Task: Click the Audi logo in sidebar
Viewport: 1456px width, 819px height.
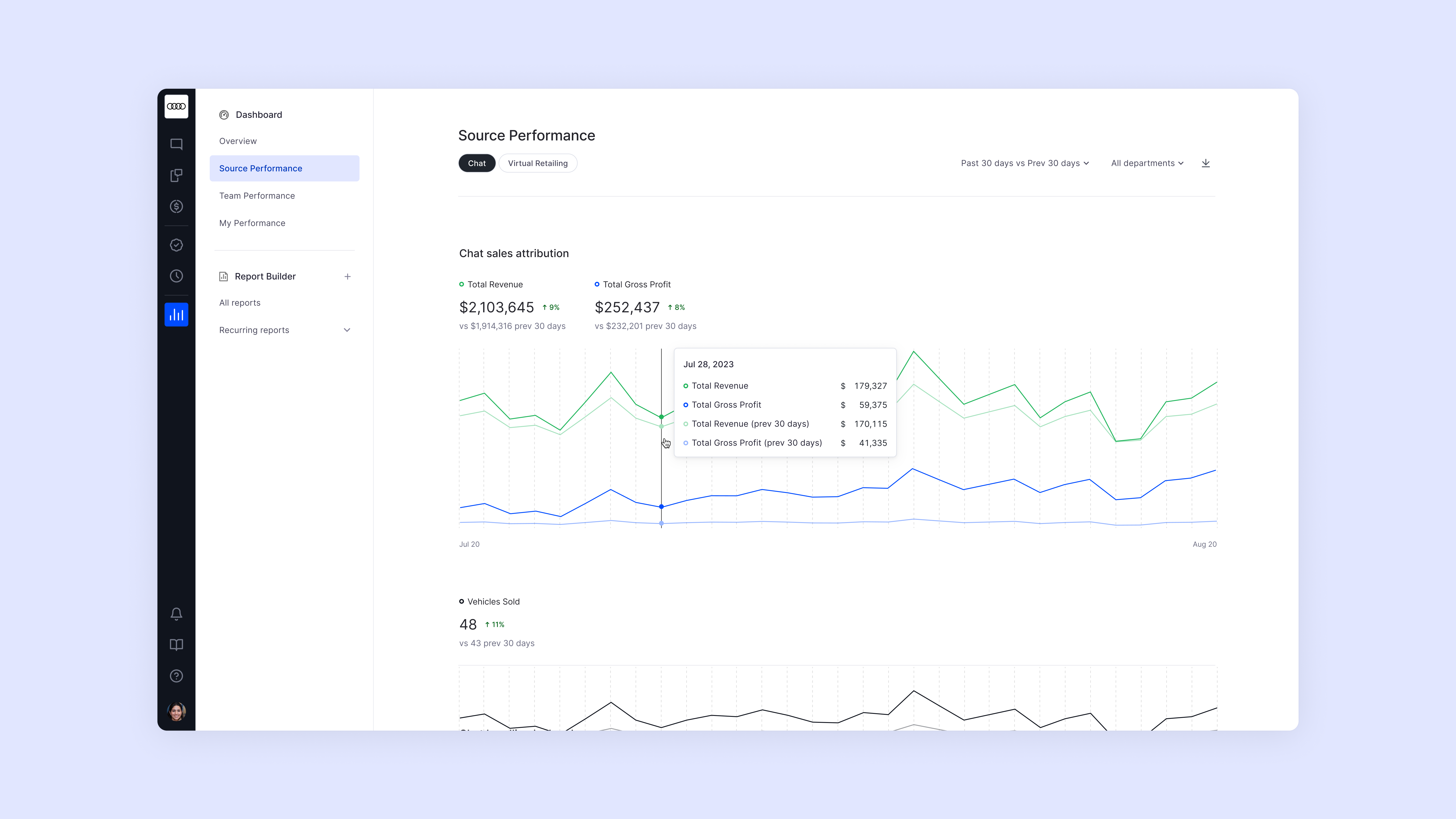Action: [x=176, y=106]
